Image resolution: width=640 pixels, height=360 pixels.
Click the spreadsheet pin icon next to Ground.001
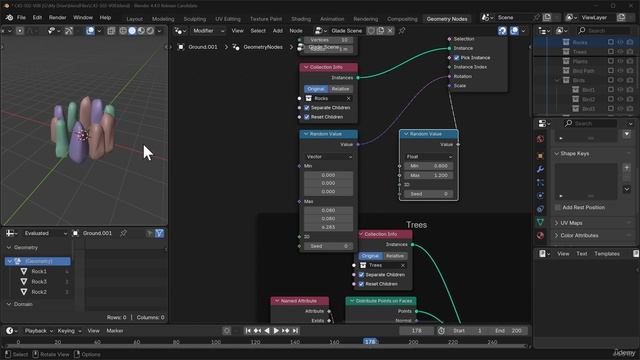click(x=123, y=233)
